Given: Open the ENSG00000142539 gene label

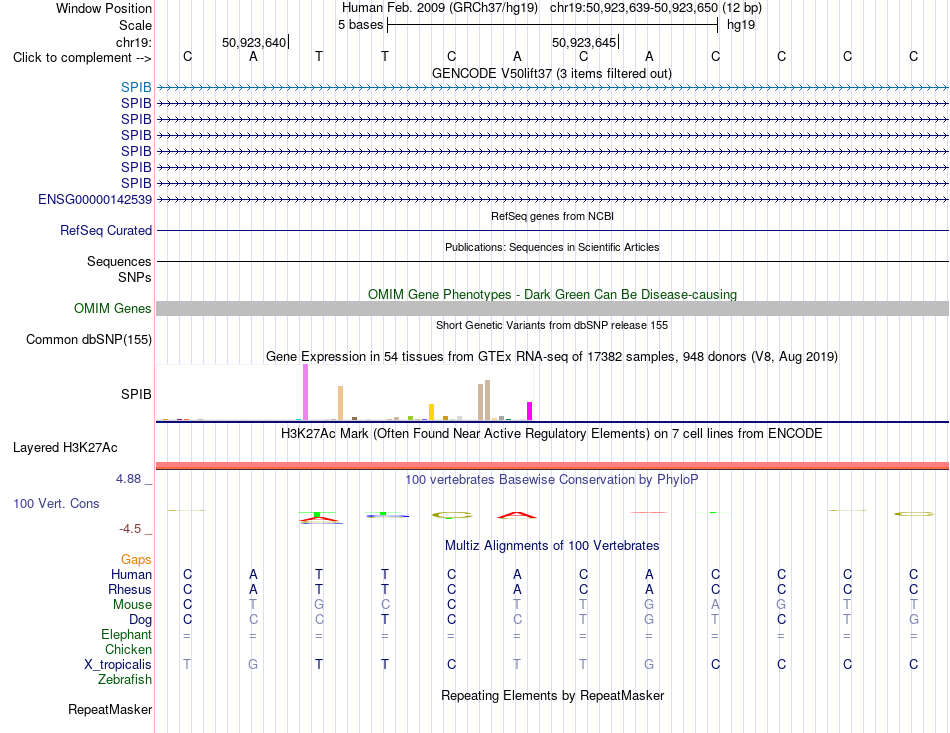Looking at the screenshot, I should pos(95,199).
